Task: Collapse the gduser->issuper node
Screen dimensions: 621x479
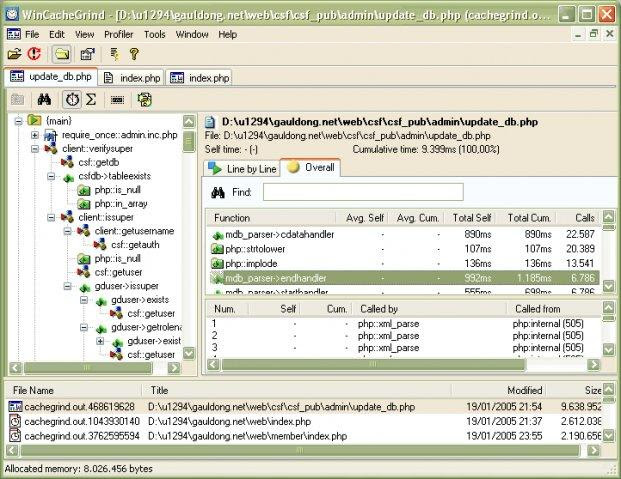Action: point(68,286)
